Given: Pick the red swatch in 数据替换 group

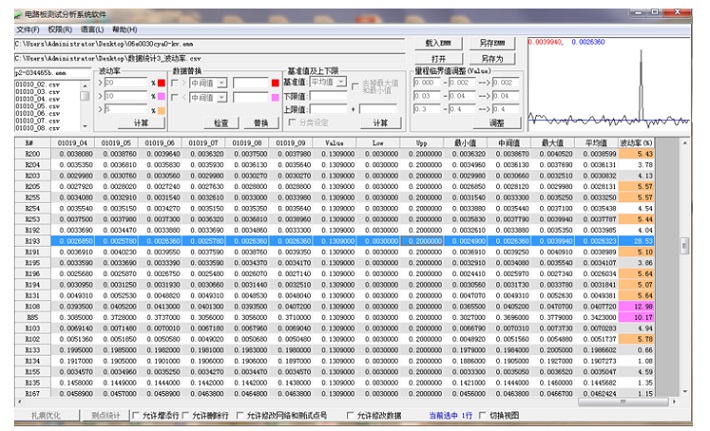Looking at the screenshot, I should (x=275, y=83).
